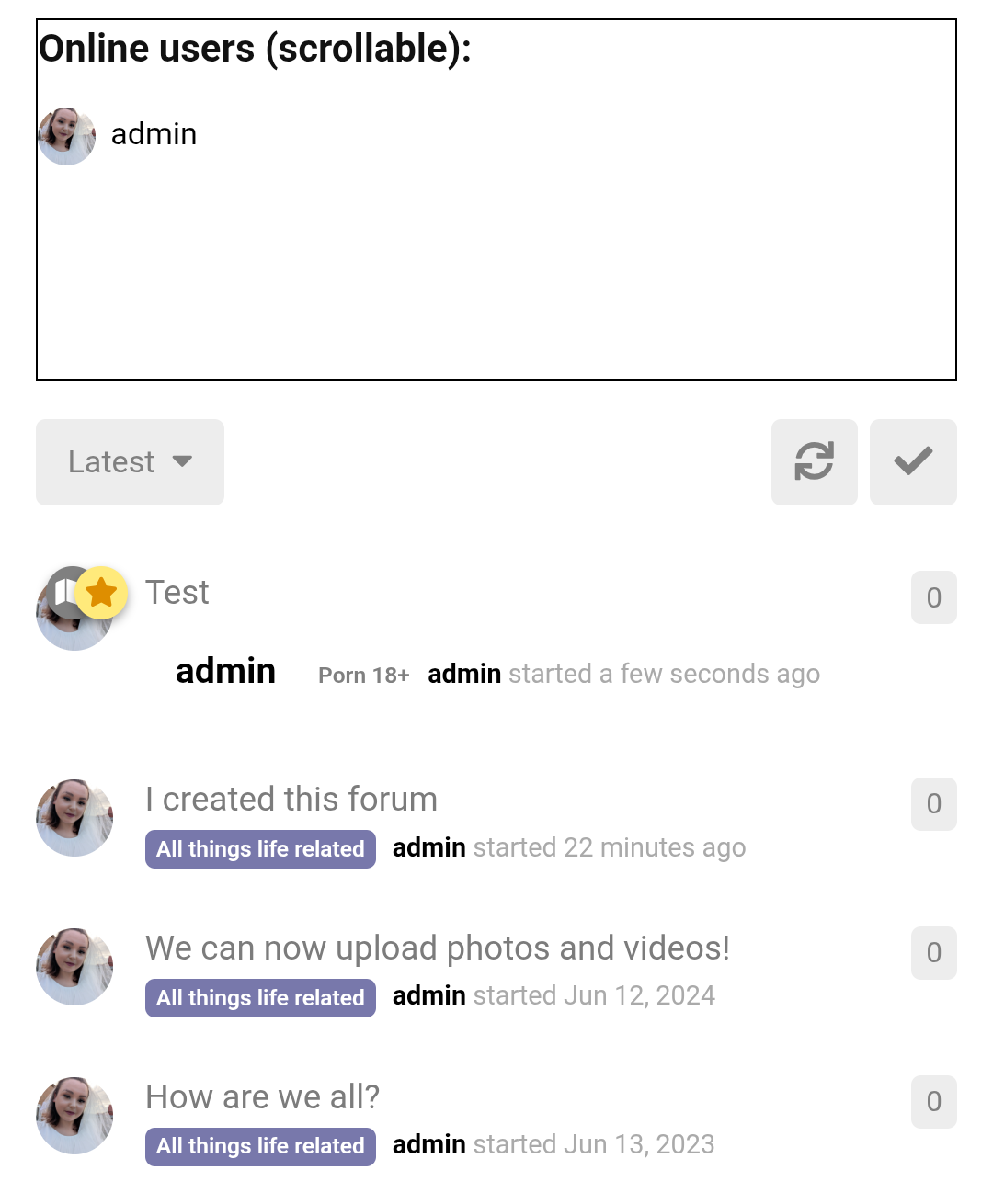993x1204 pixels.
Task: Click avatar beside I created this forum
Action: pos(74,818)
